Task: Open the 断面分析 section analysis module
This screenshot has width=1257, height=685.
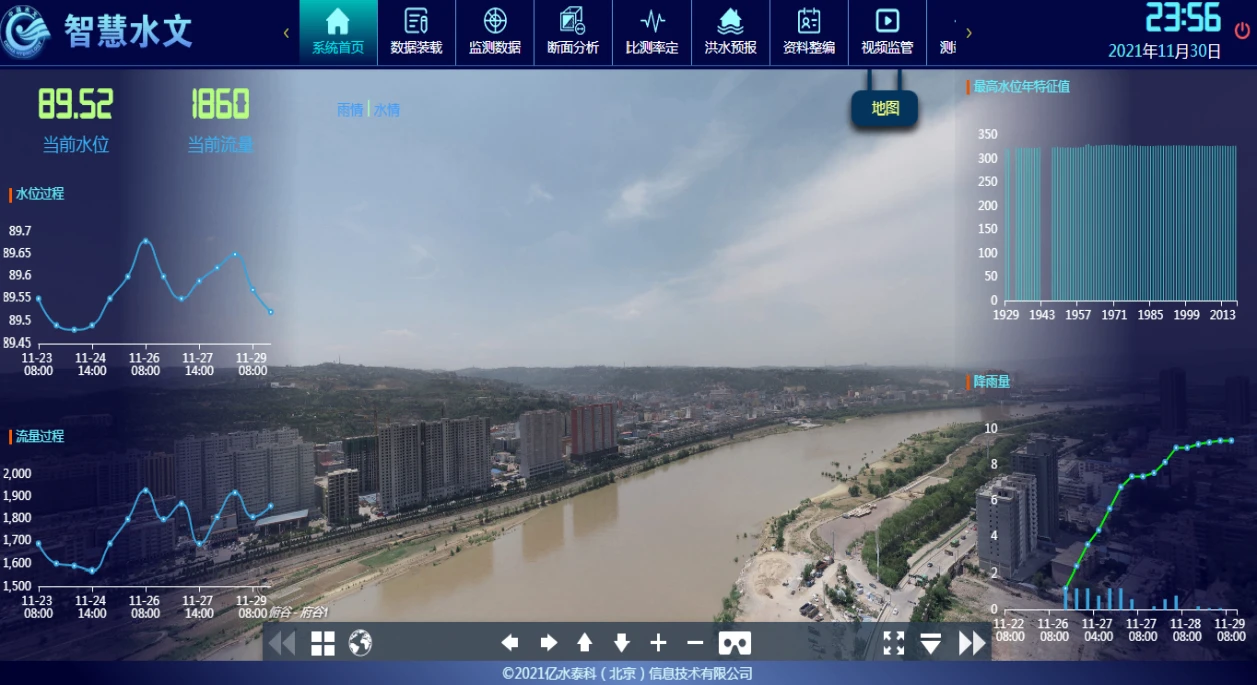Action: tap(573, 32)
